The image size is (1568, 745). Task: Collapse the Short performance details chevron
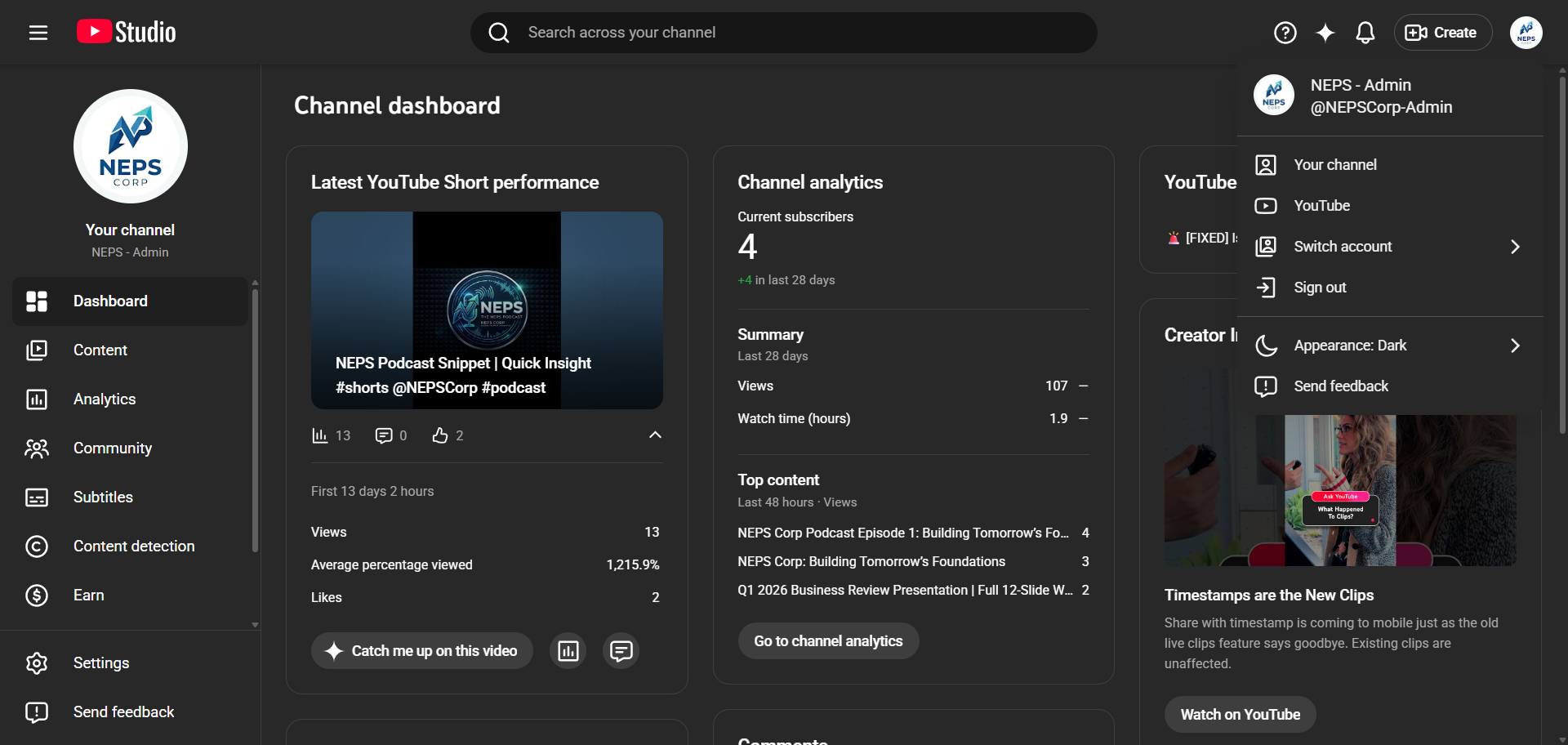tap(655, 435)
